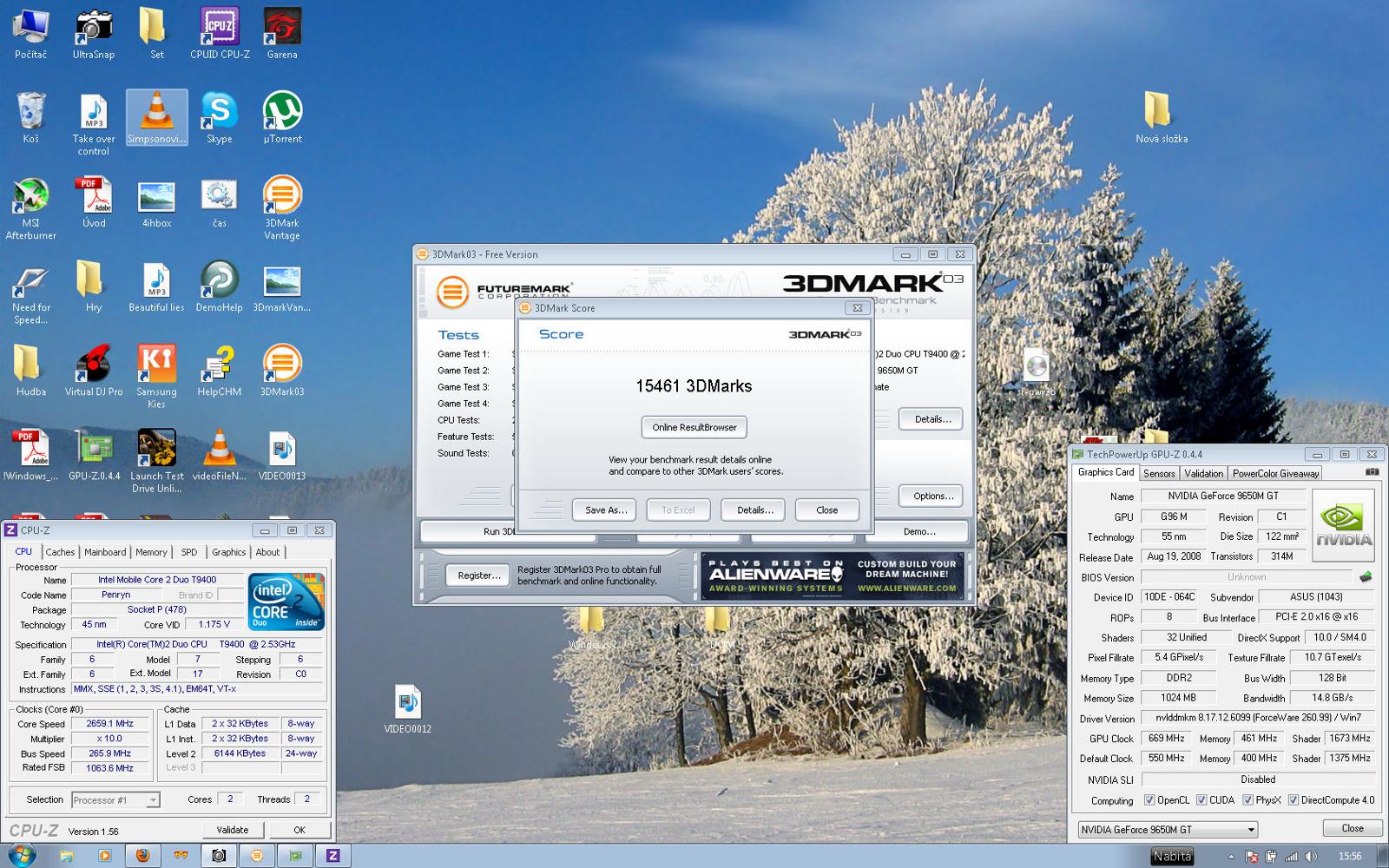Open the SPD tab in CPU-Z

click(x=189, y=552)
